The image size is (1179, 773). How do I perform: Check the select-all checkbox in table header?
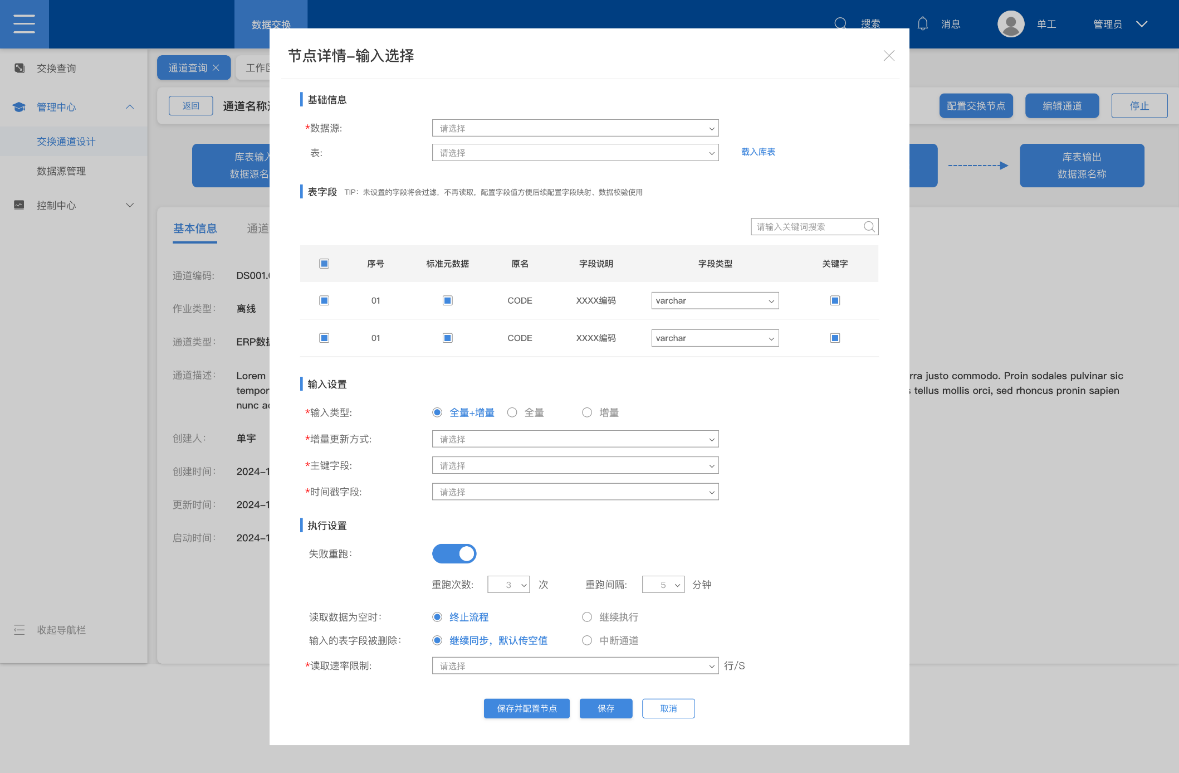pos(324,264)
